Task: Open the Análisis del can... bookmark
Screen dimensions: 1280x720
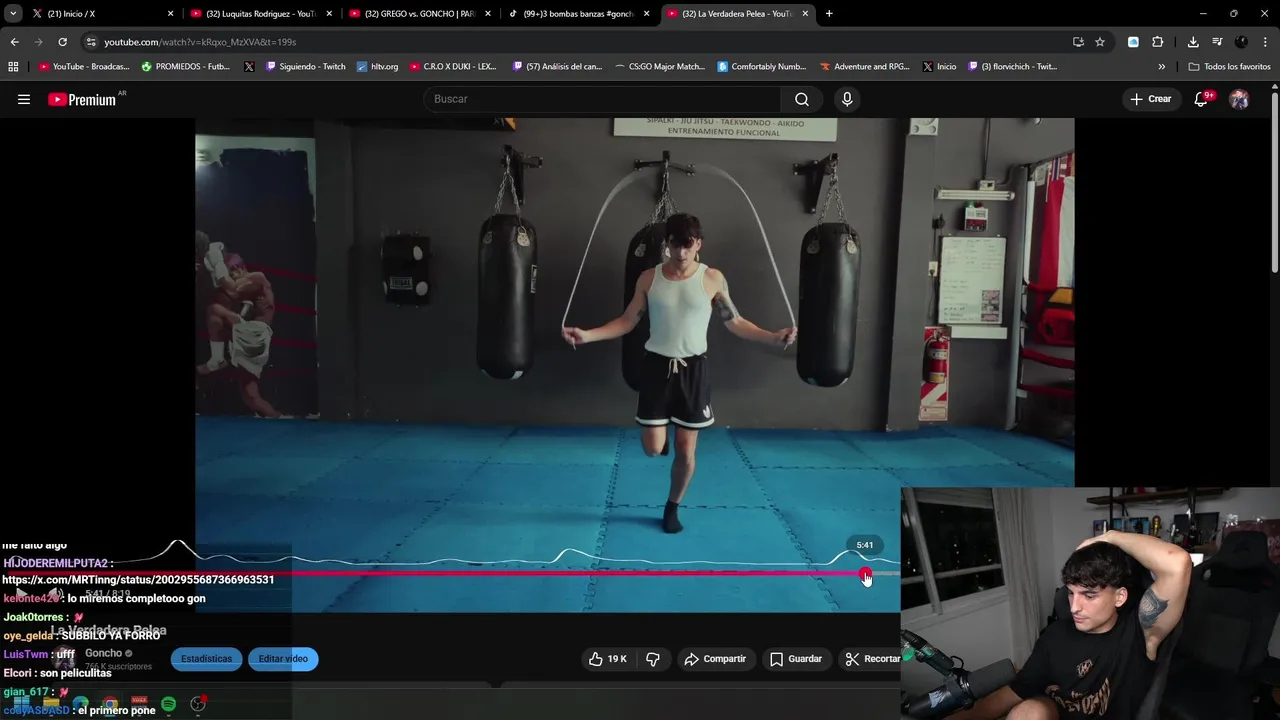Action: click(x=557, y=67)
